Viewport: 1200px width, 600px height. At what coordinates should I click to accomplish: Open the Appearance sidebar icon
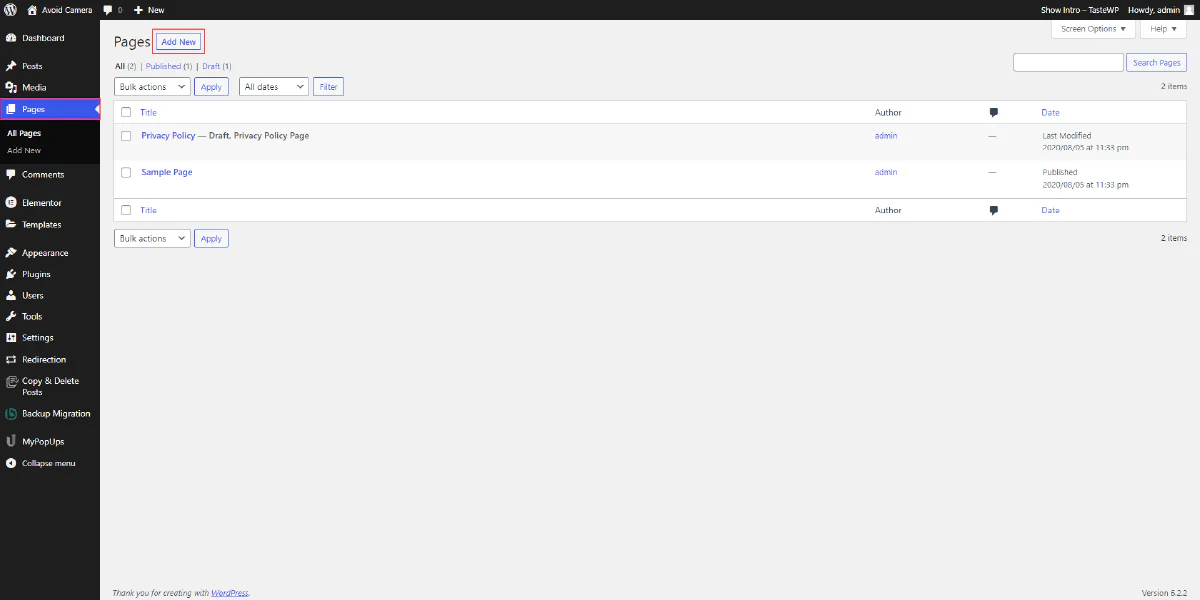14,252
